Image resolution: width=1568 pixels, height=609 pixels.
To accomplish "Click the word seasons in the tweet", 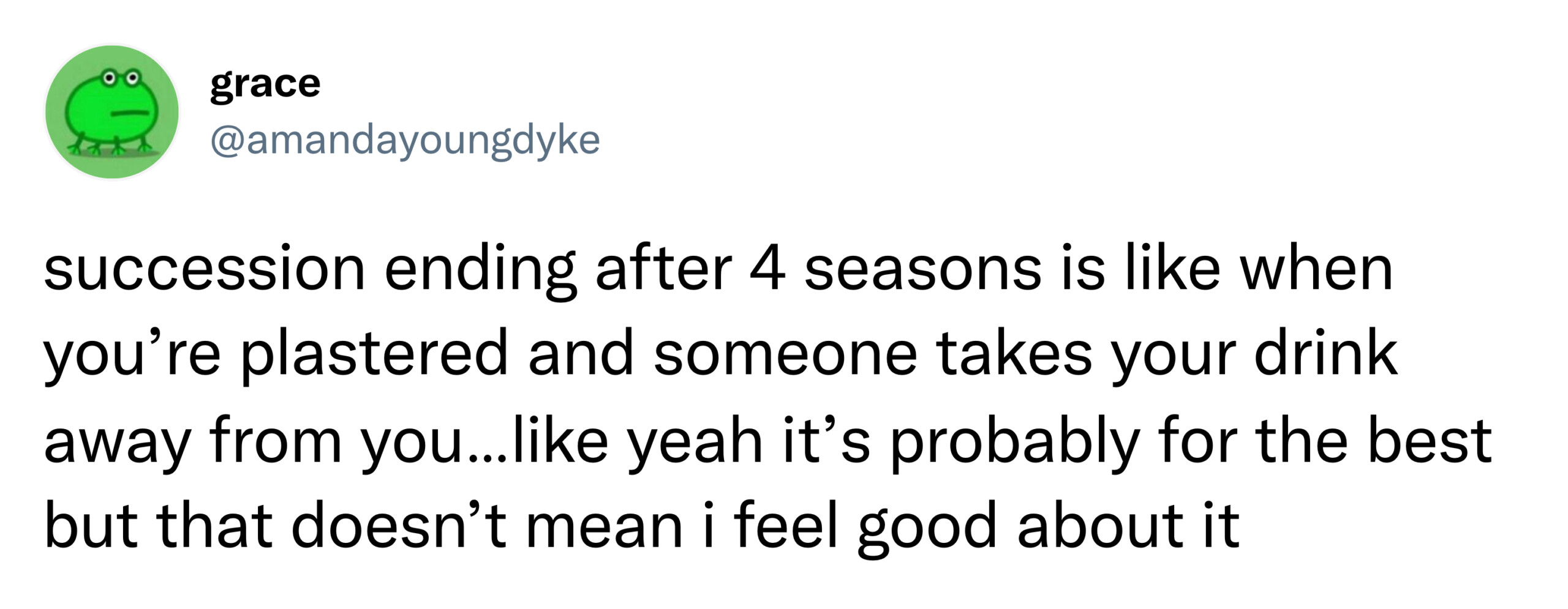I will (922, 270).
